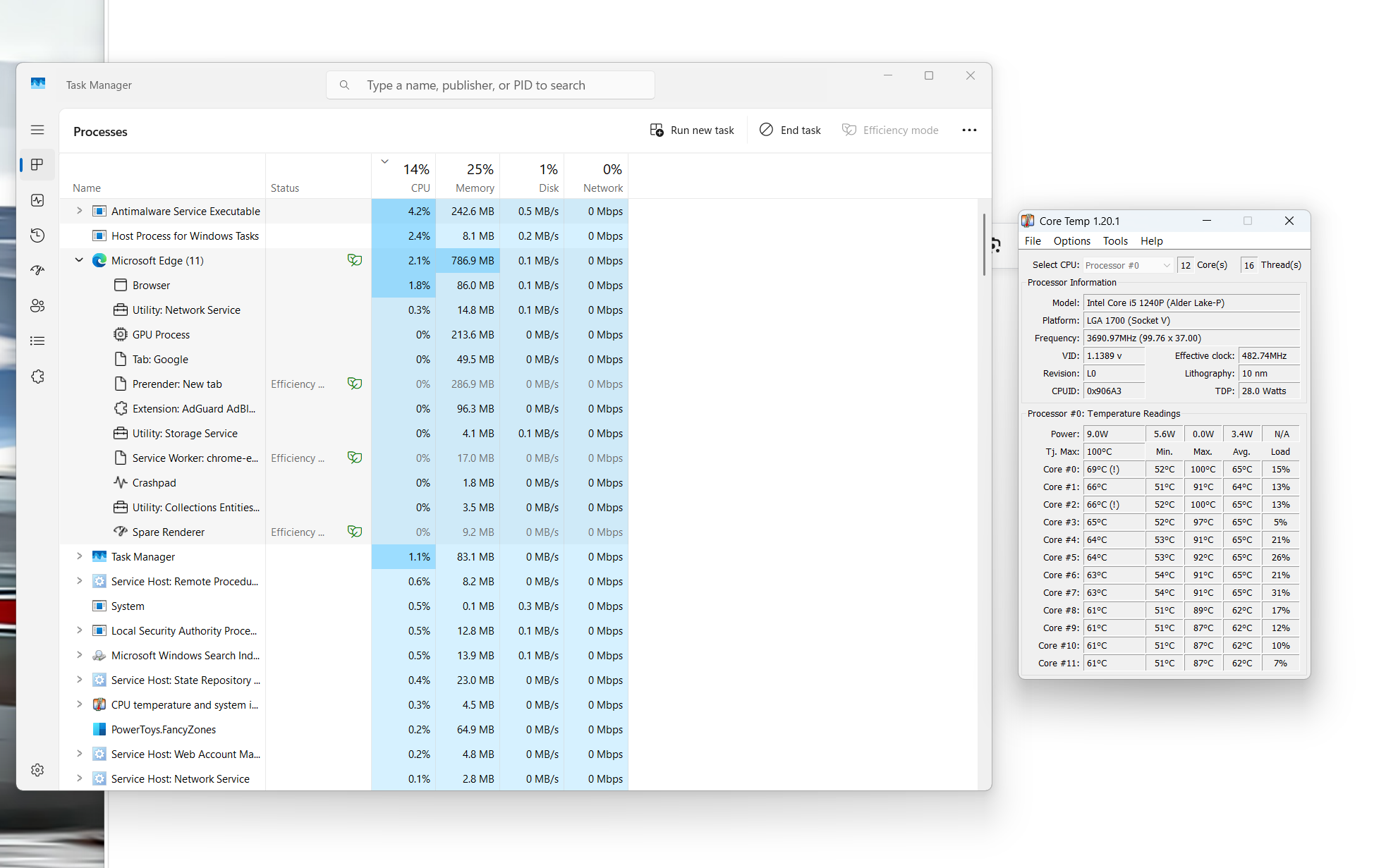
Task: Sort processes by the Network column
Action: tap(596, 176)
